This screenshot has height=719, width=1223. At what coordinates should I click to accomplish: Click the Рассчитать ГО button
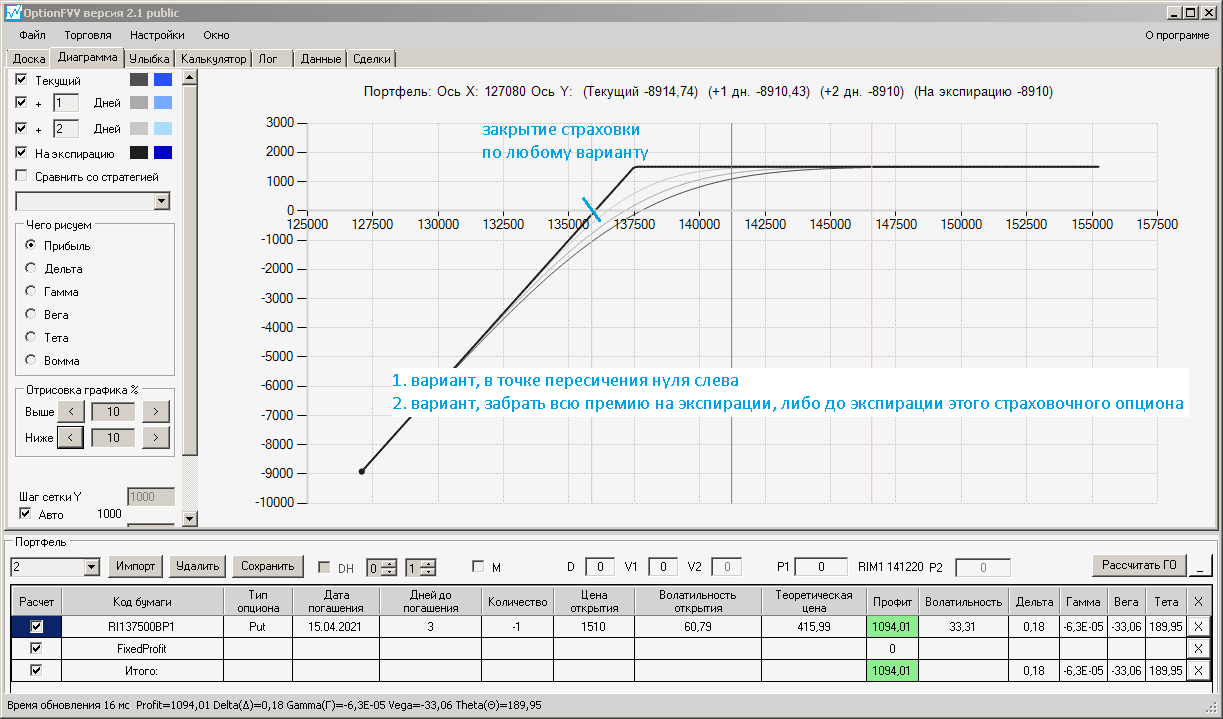tap(1138, 566)
